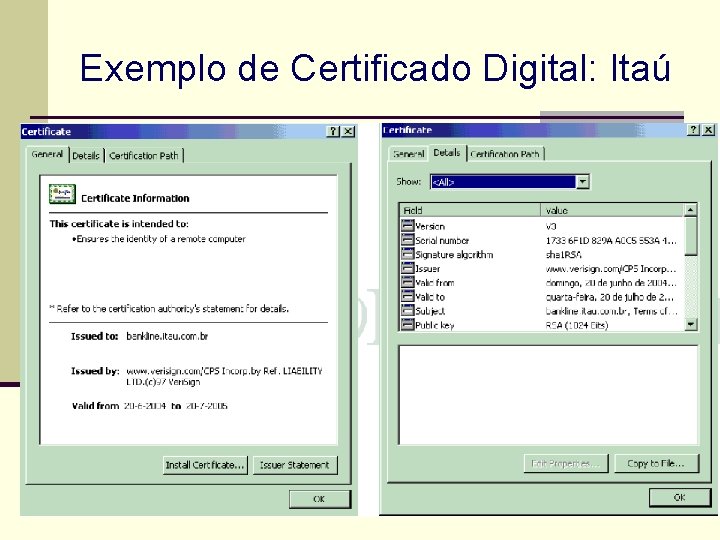This screenshot has width=720, height=540.
Task: Click the serial number value starting 1733
Action: click(611, 240)
